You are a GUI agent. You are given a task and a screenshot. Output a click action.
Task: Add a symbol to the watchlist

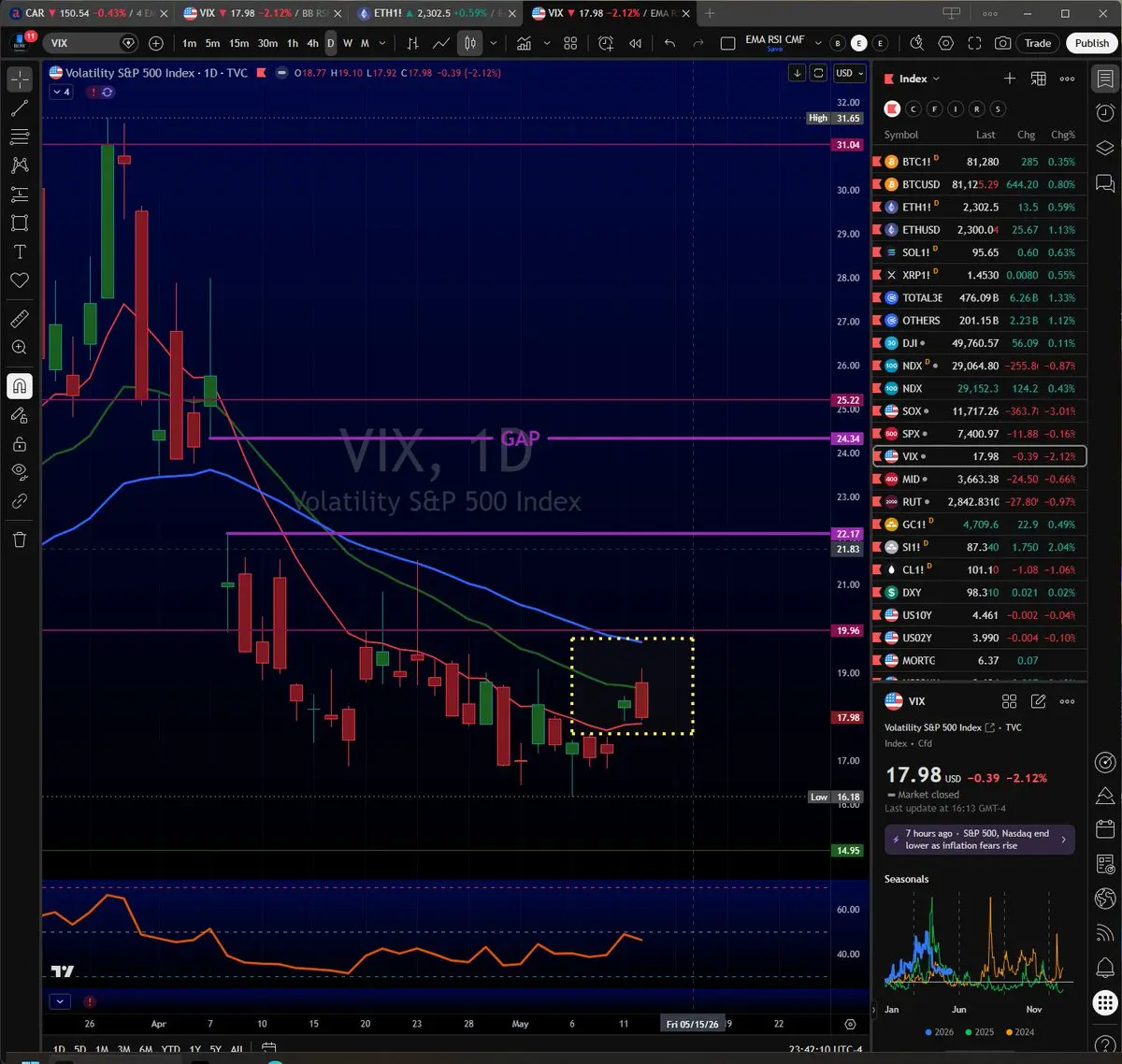pos(1009,79)
